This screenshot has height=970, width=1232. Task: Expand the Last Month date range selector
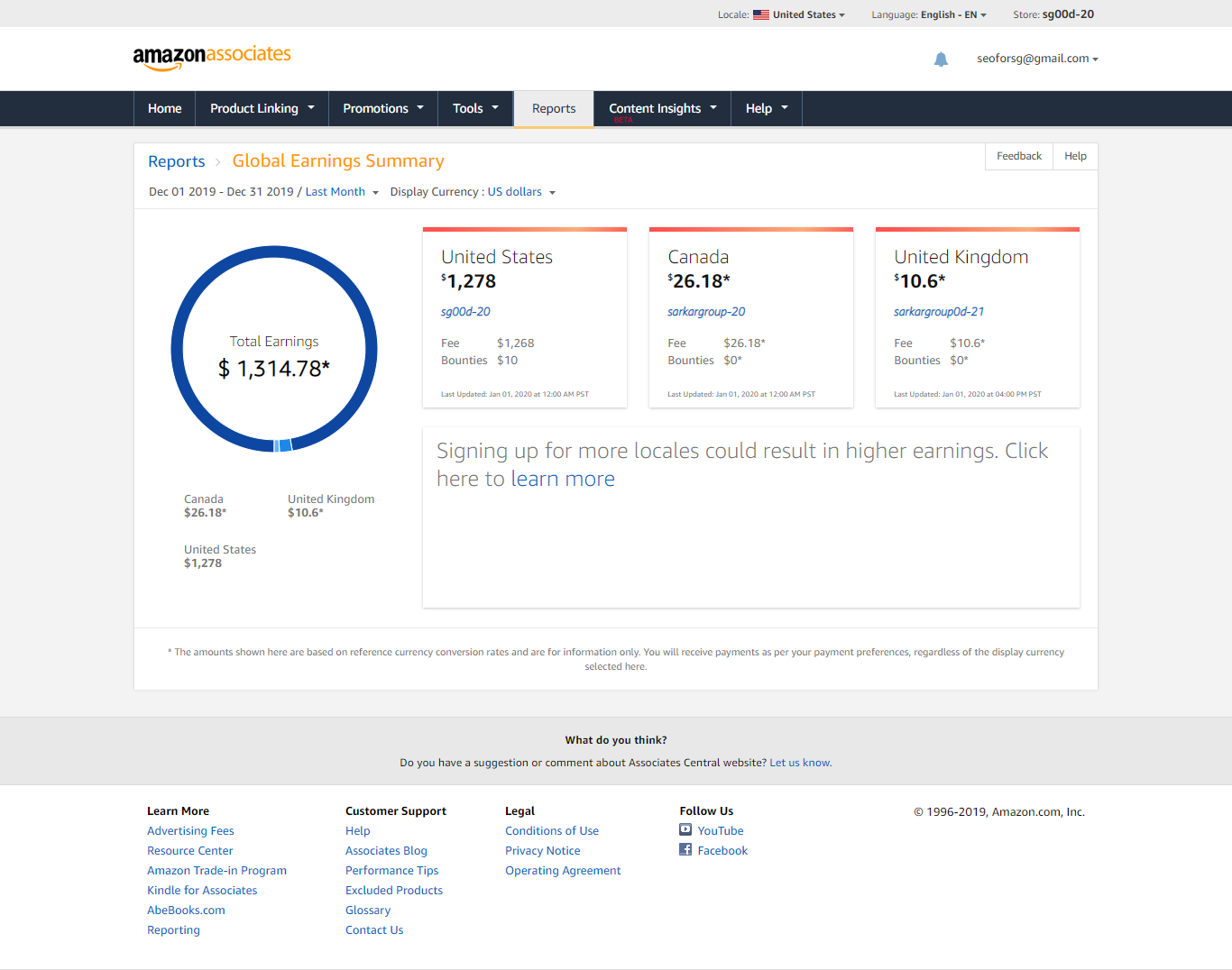click(x=342, y=191)
